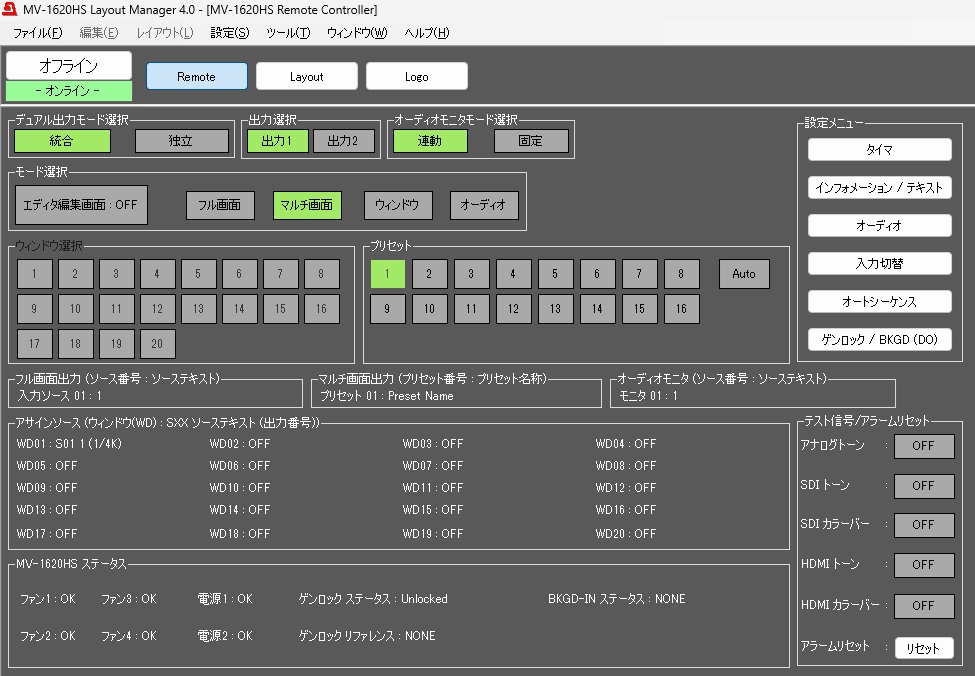Click the Auto preset button
Viewport: 975px width, 676px height.
click(744, 274)
